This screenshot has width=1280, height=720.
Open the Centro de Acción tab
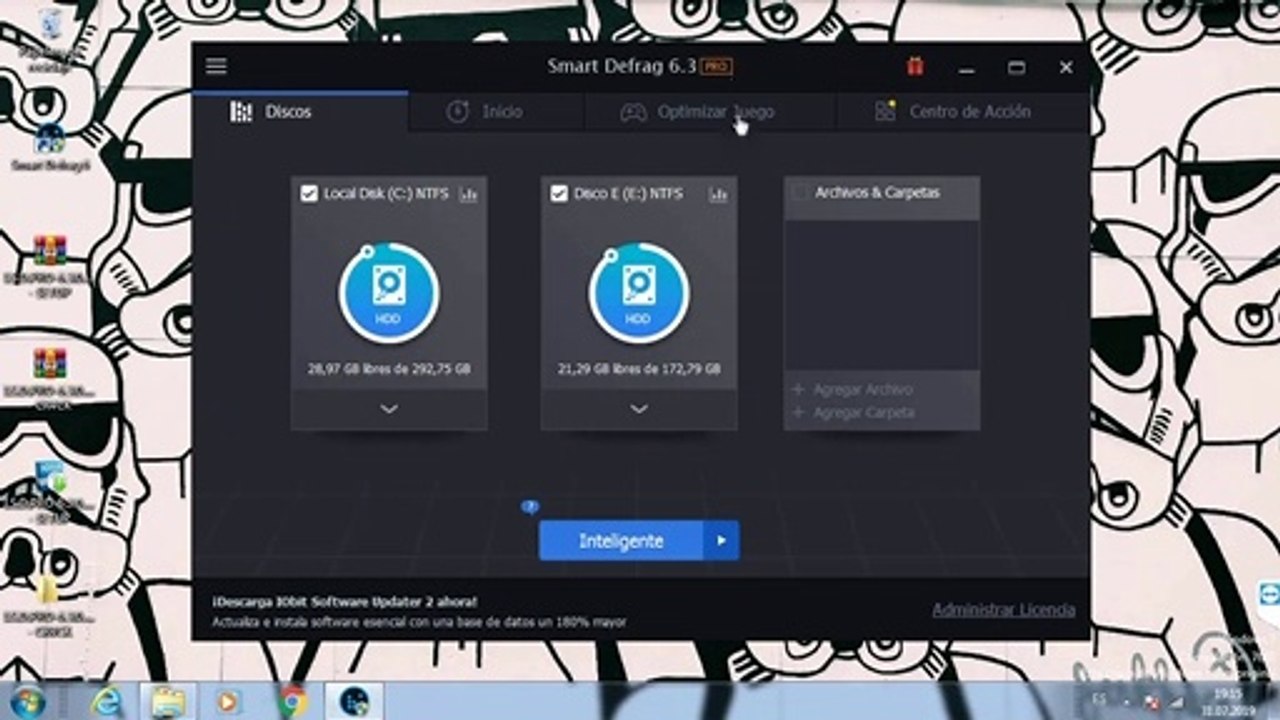(963, 112)
